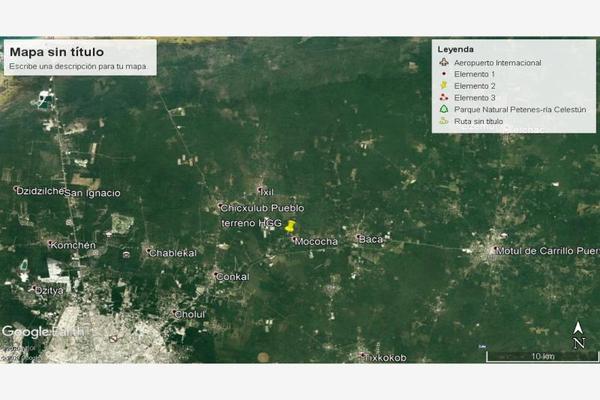The image size is (600, 400).
Task: Click the Baca town marker
Action: click(x=358, y=238)
